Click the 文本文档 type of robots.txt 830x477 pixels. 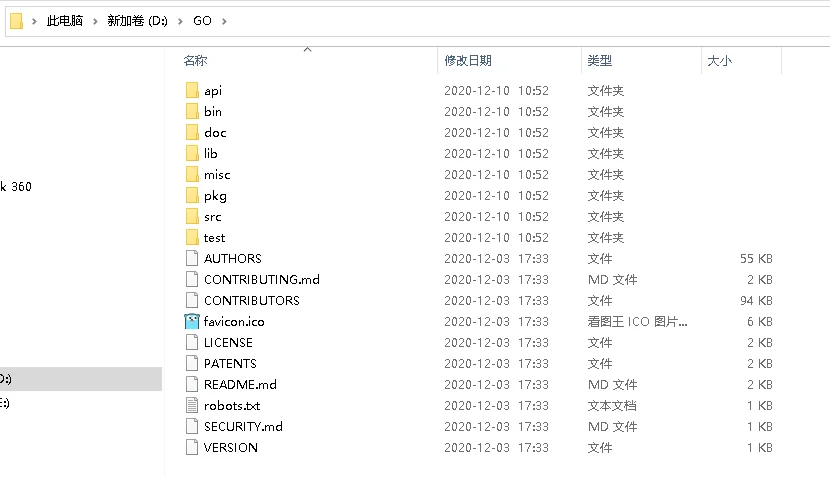[612, 406]
